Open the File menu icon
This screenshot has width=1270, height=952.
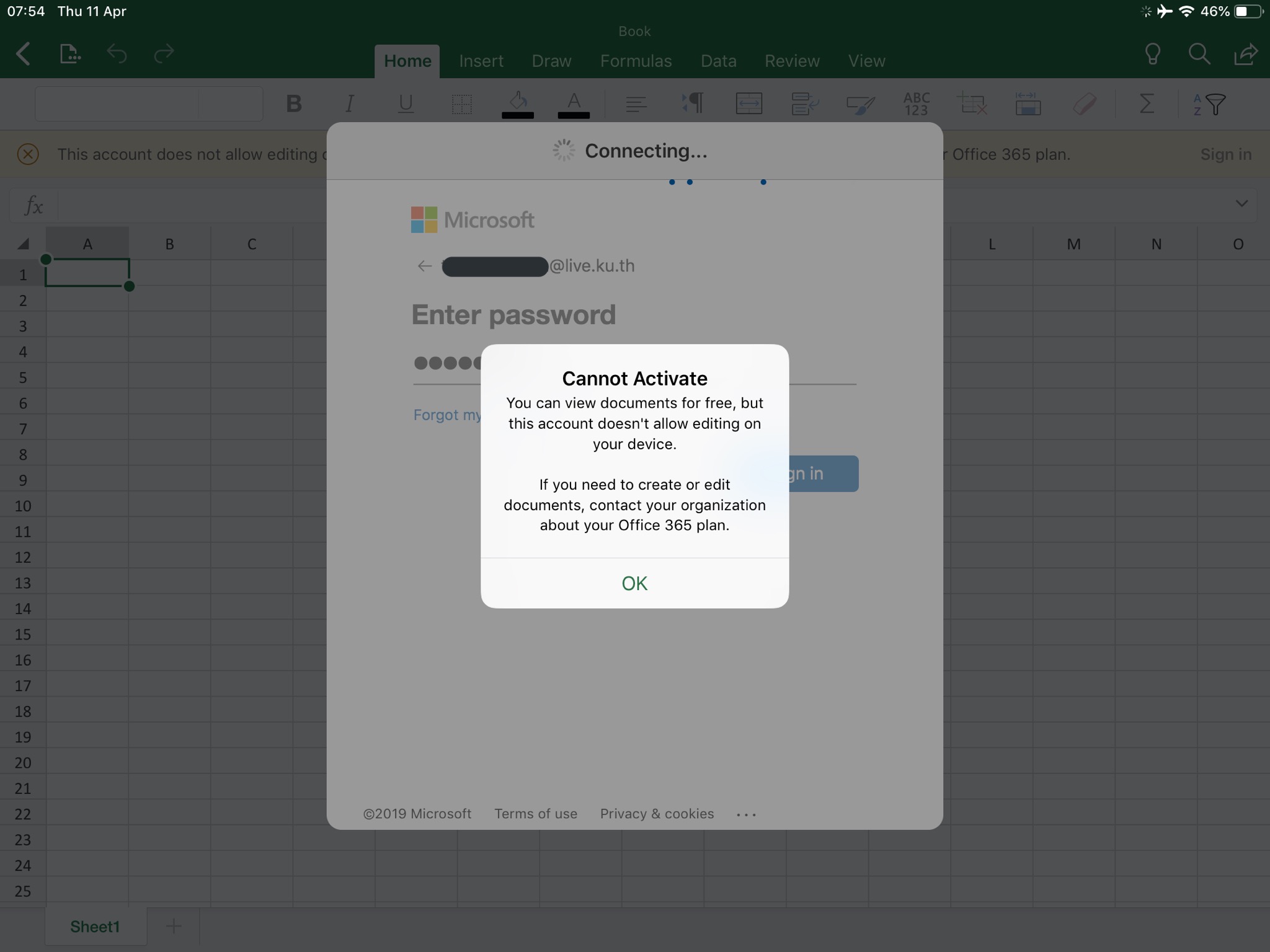click(70, 54)
